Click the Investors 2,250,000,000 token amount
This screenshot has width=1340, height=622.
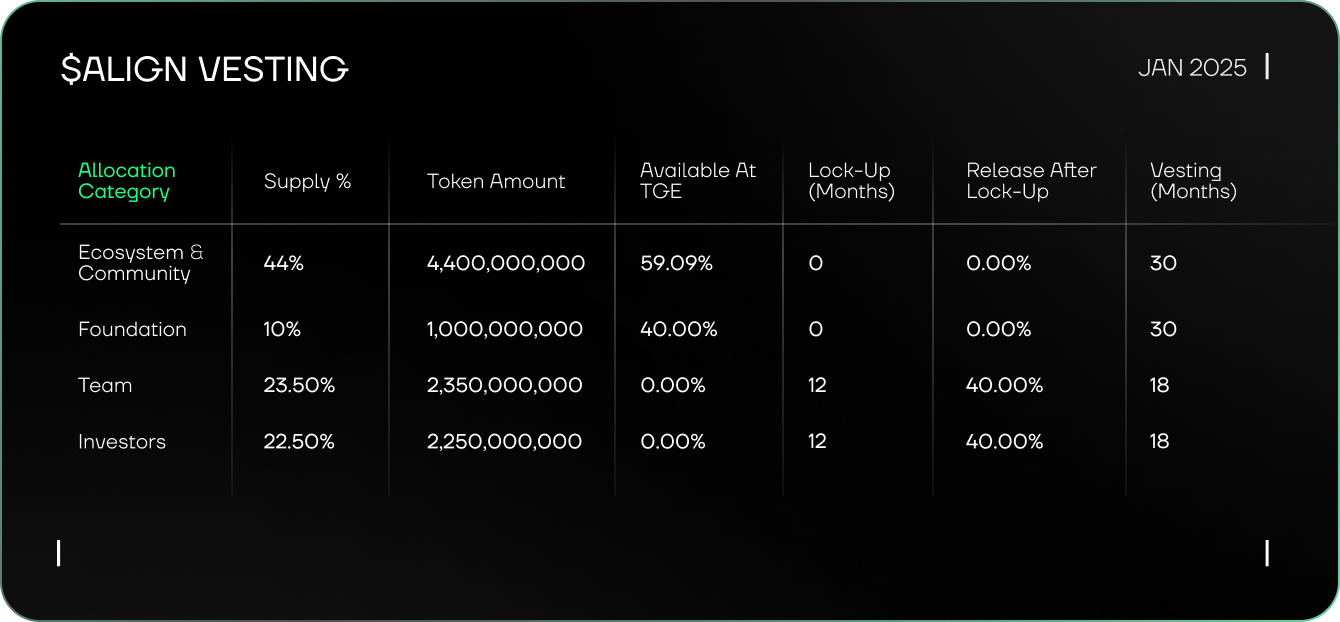pyautogui.click(x=504, y=441)
